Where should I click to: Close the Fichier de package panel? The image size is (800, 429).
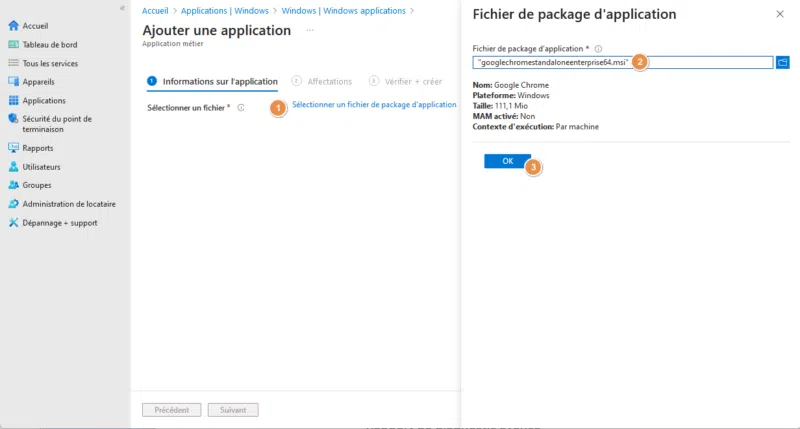(x=780, y=15)
